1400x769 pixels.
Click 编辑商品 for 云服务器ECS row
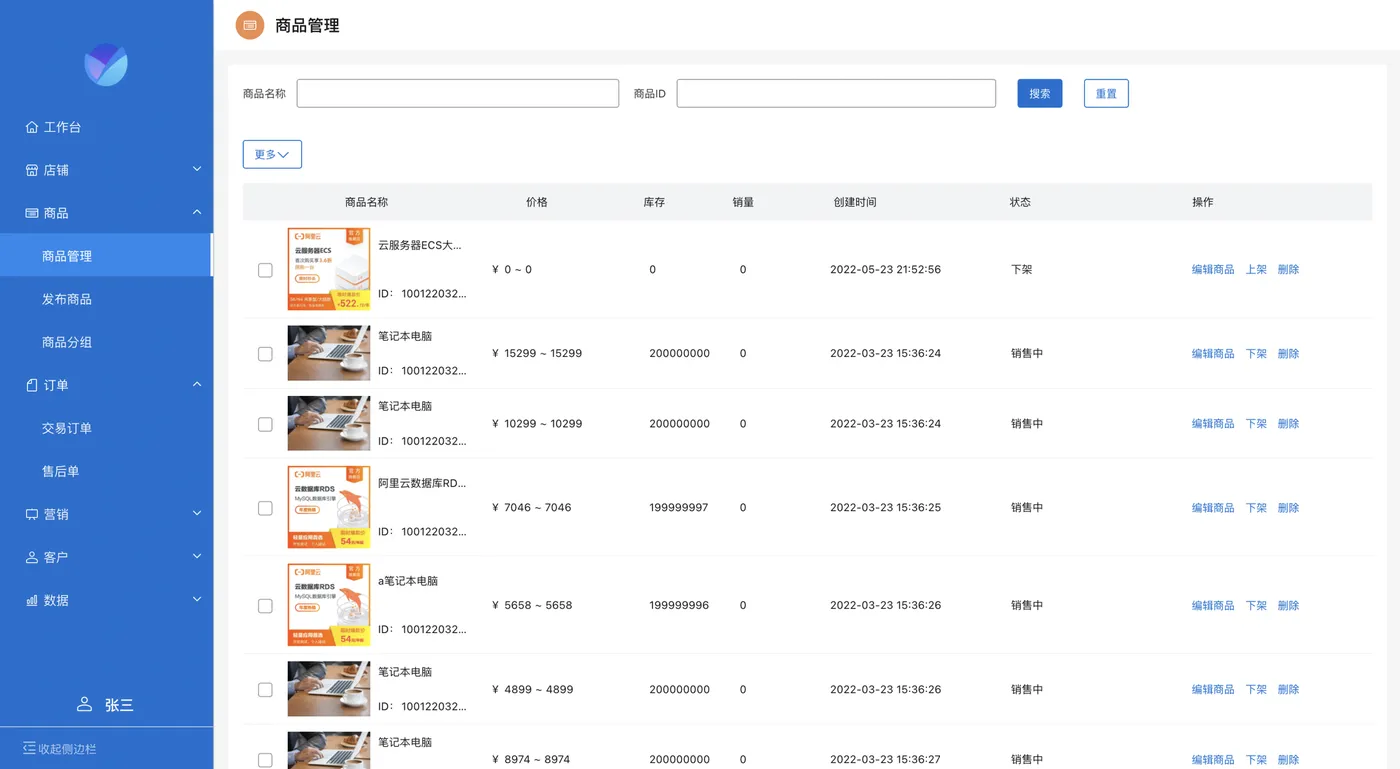click(1213, 270)
